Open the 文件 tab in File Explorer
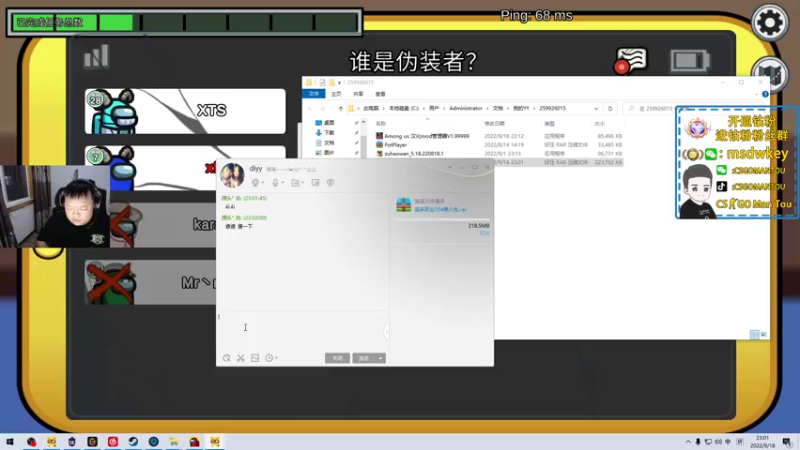Screen dimensions: 800x450 tap(313, 94)
